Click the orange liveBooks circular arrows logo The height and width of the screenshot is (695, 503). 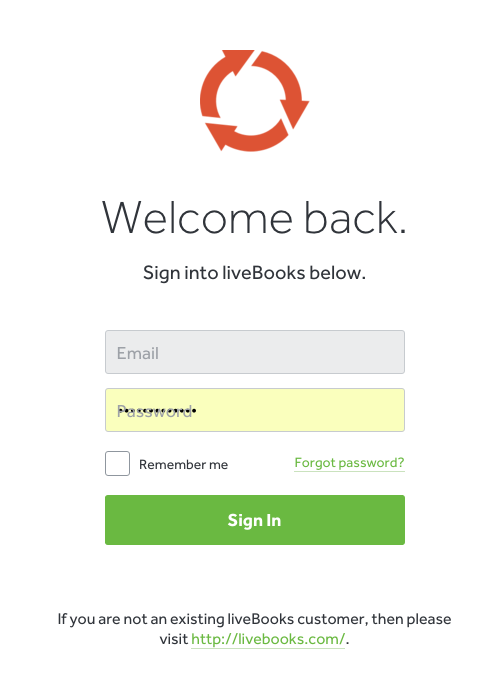(x=254, y=101)
